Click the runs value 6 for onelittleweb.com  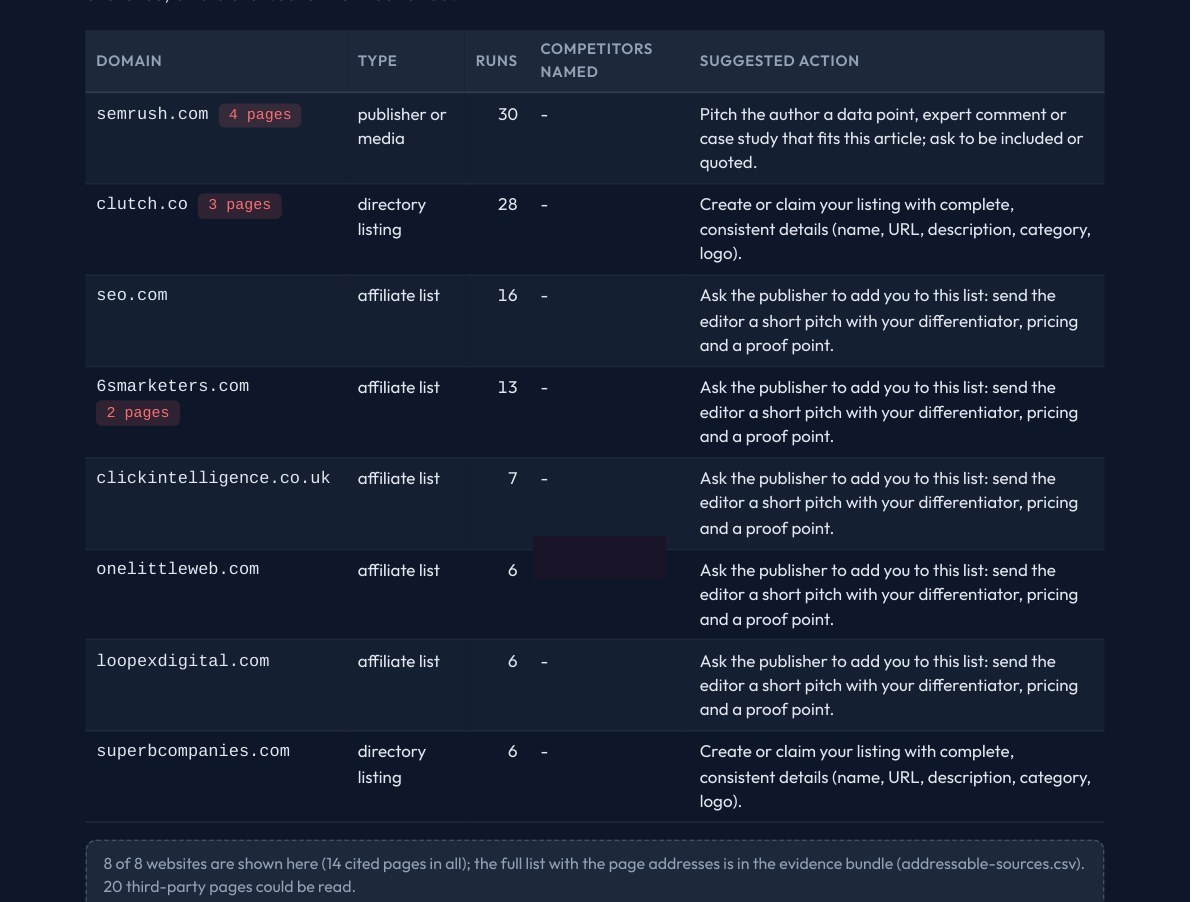[513, 570]
